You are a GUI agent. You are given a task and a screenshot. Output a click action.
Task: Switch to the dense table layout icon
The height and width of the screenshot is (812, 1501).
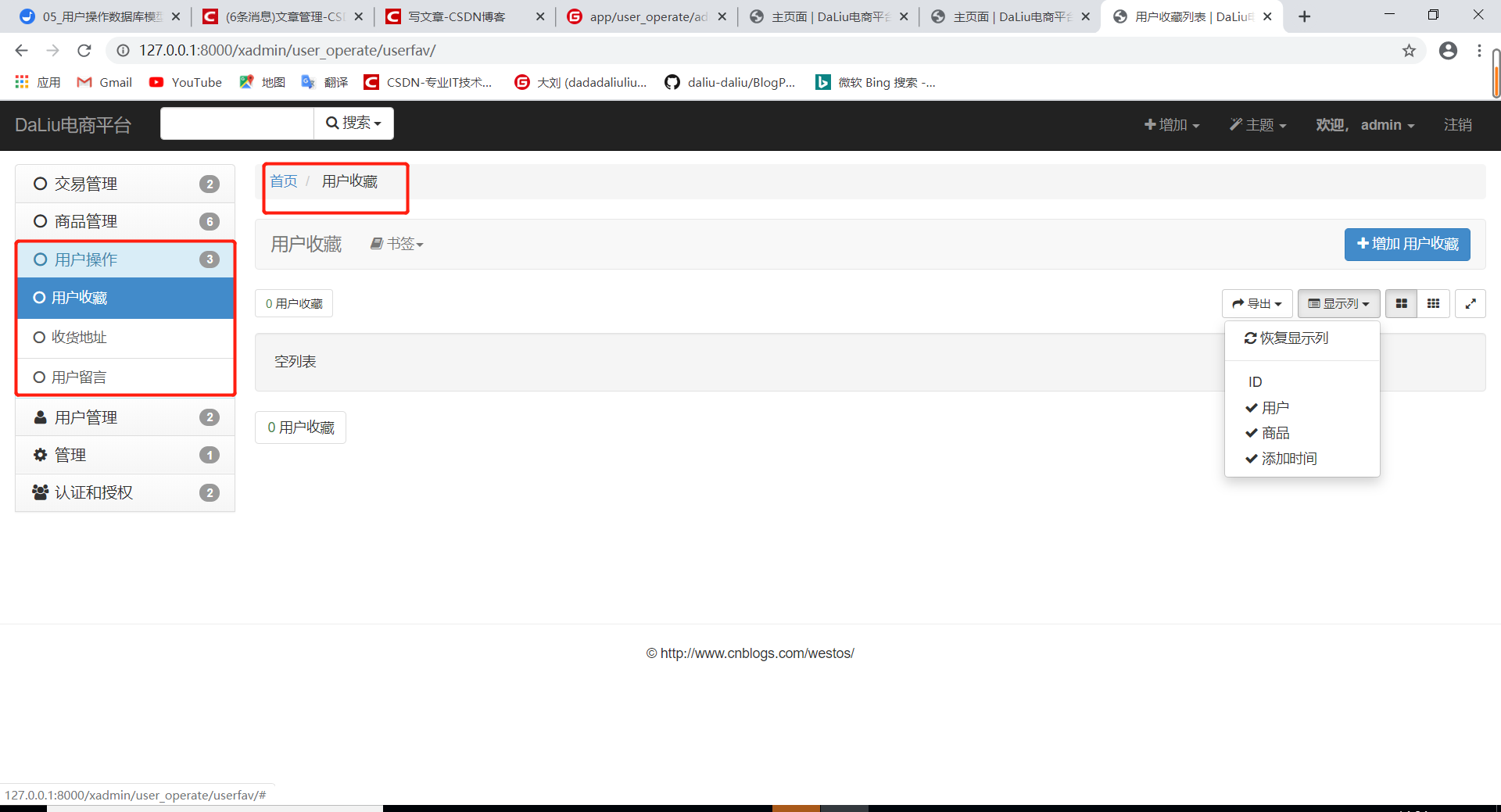[x=1433, y=303]
